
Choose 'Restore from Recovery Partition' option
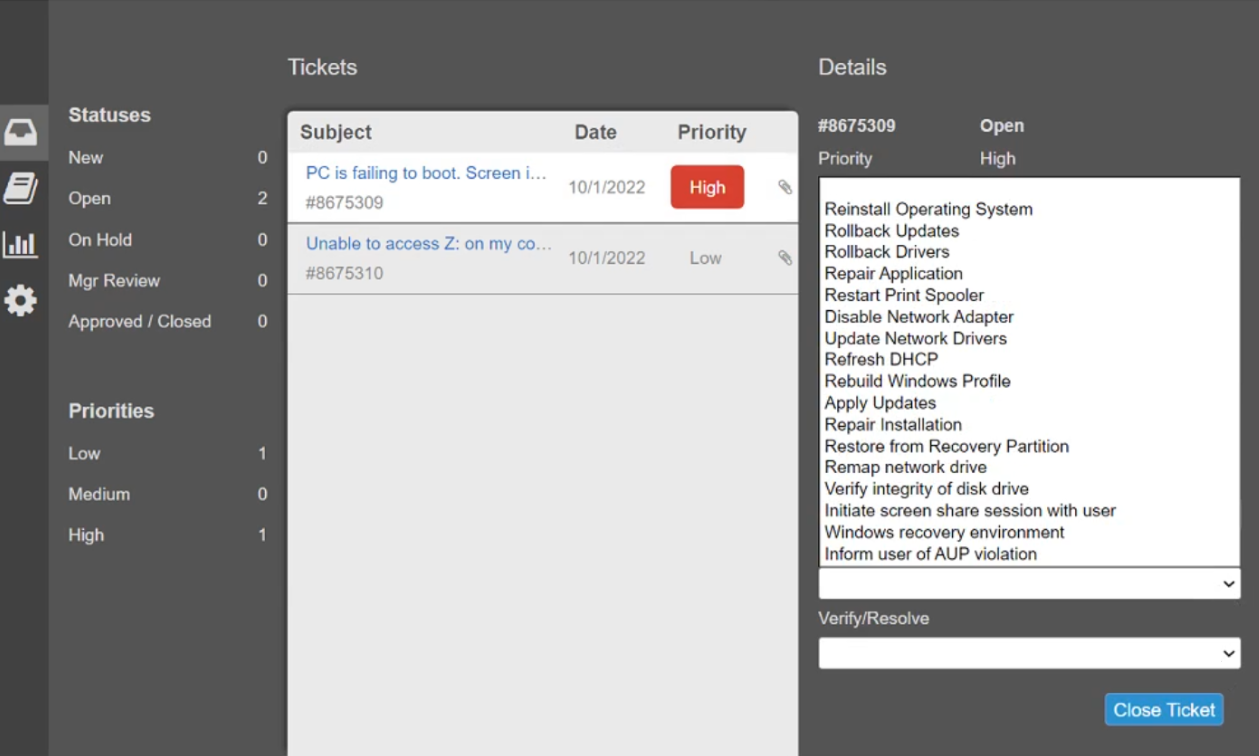pyautogui.click(x=1029, y=446)
